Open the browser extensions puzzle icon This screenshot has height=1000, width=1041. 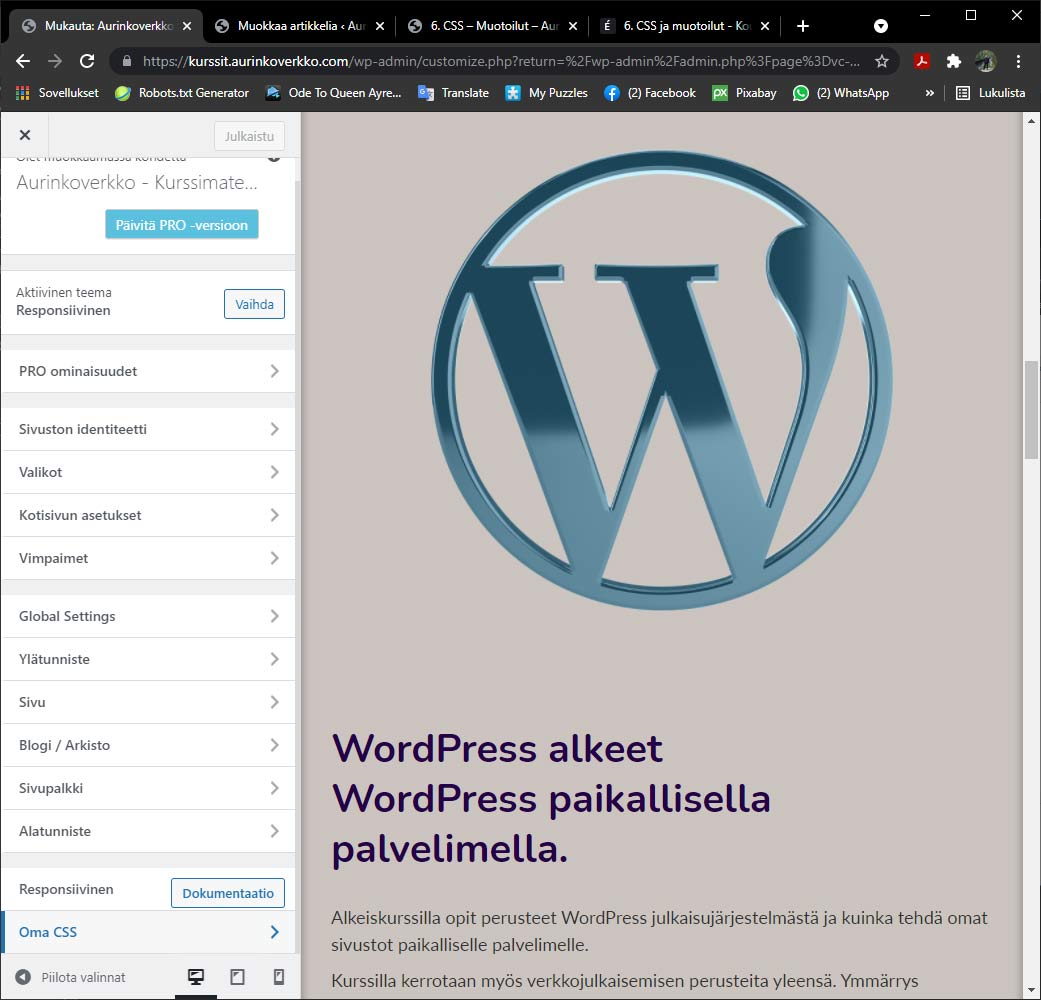(x=953, y=61)
